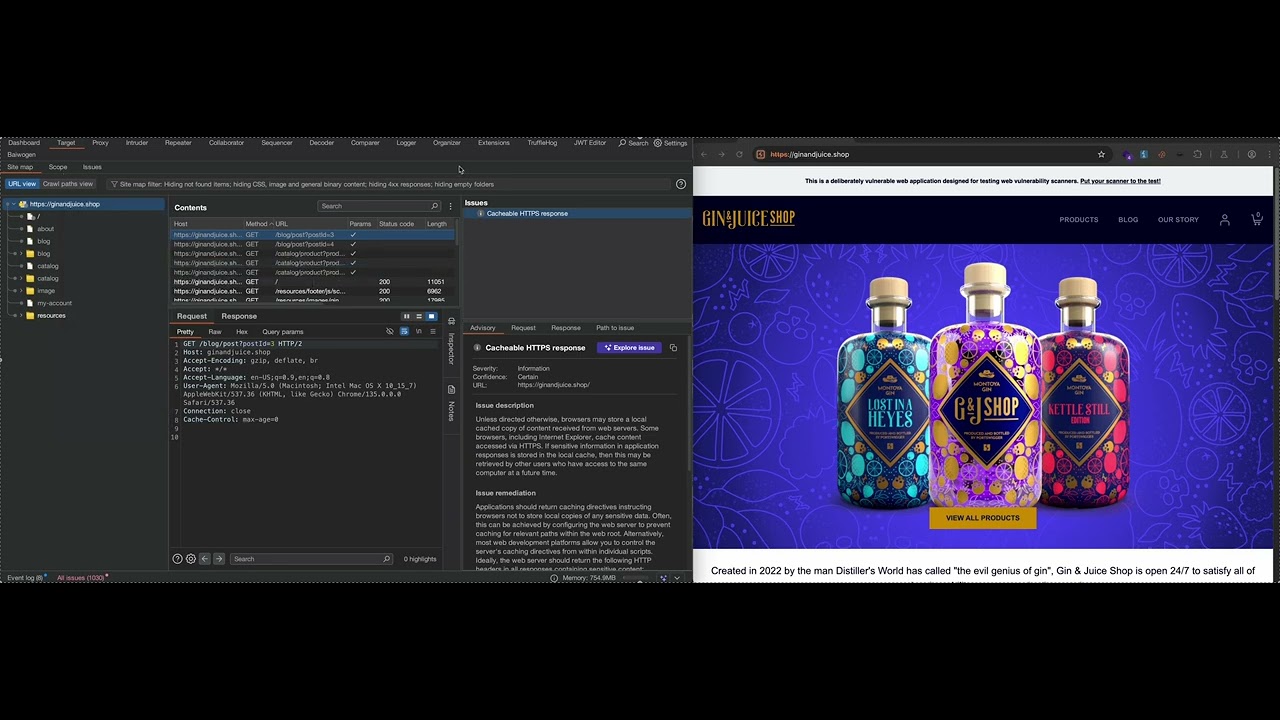Click Explore issue button

tap(629, 348)
